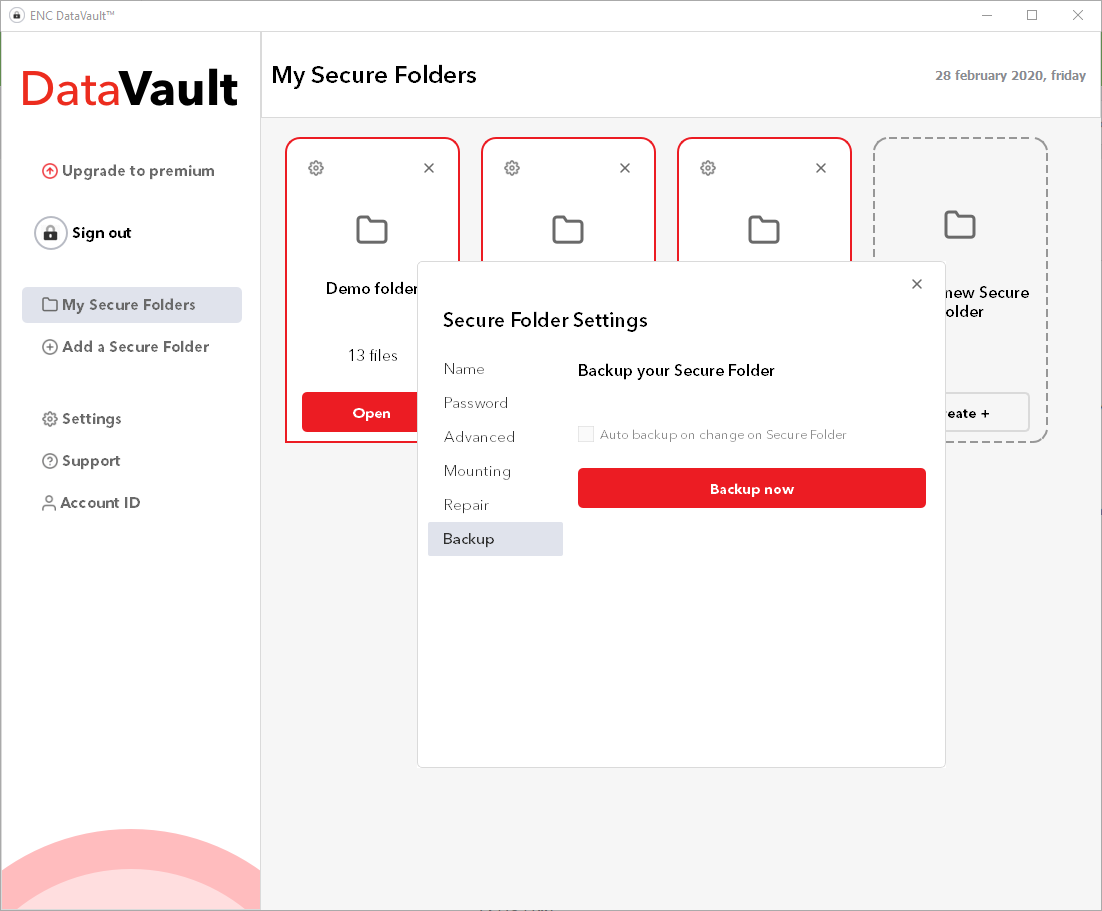
Task: Open gear settings on the second folder card
Action: coord(512,168)
